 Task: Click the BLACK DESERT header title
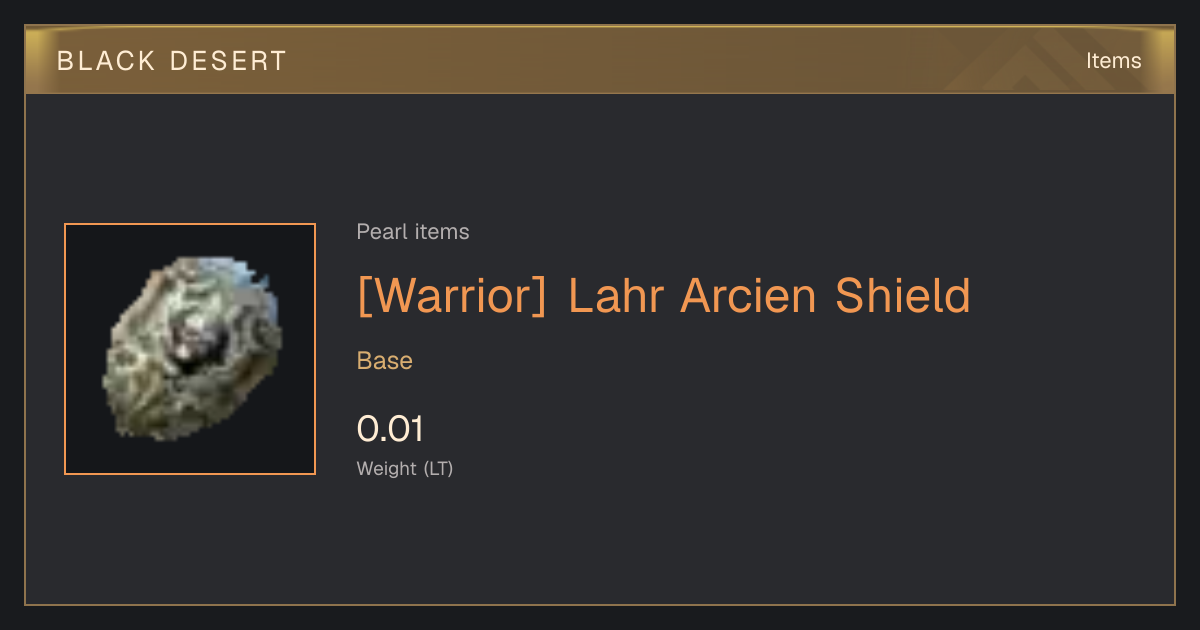[x=172, y=61]
